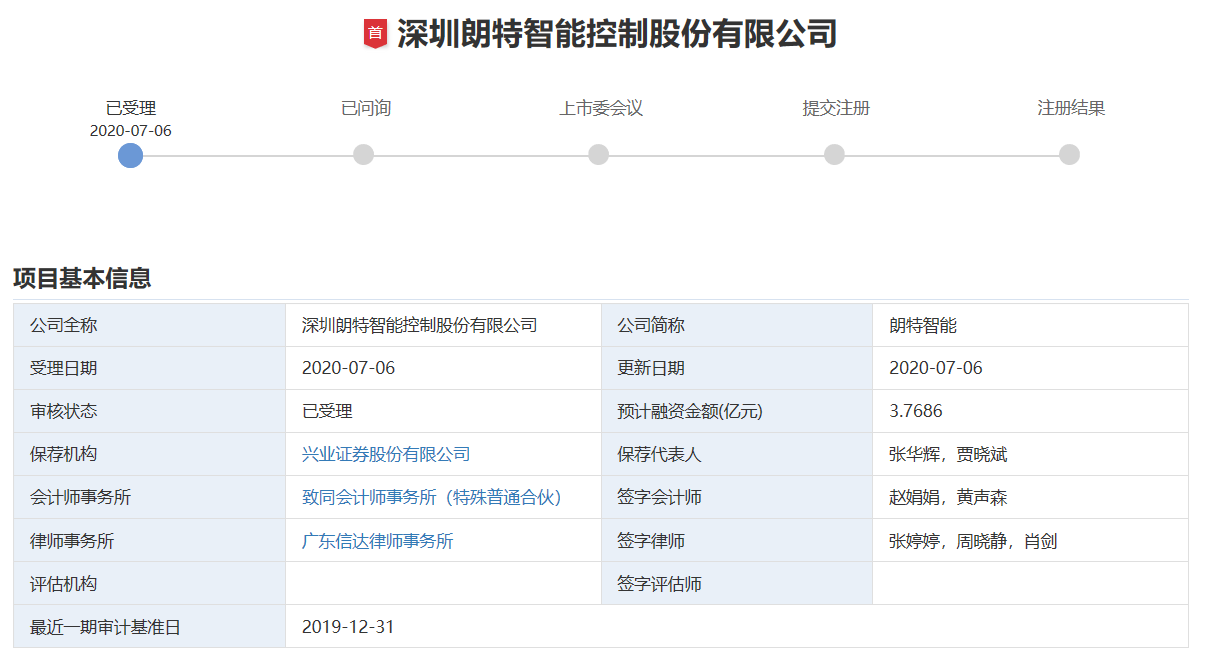1205x653 pixels.
Task: Click the 审核状态 label cell
Action: tap(149, 411)
